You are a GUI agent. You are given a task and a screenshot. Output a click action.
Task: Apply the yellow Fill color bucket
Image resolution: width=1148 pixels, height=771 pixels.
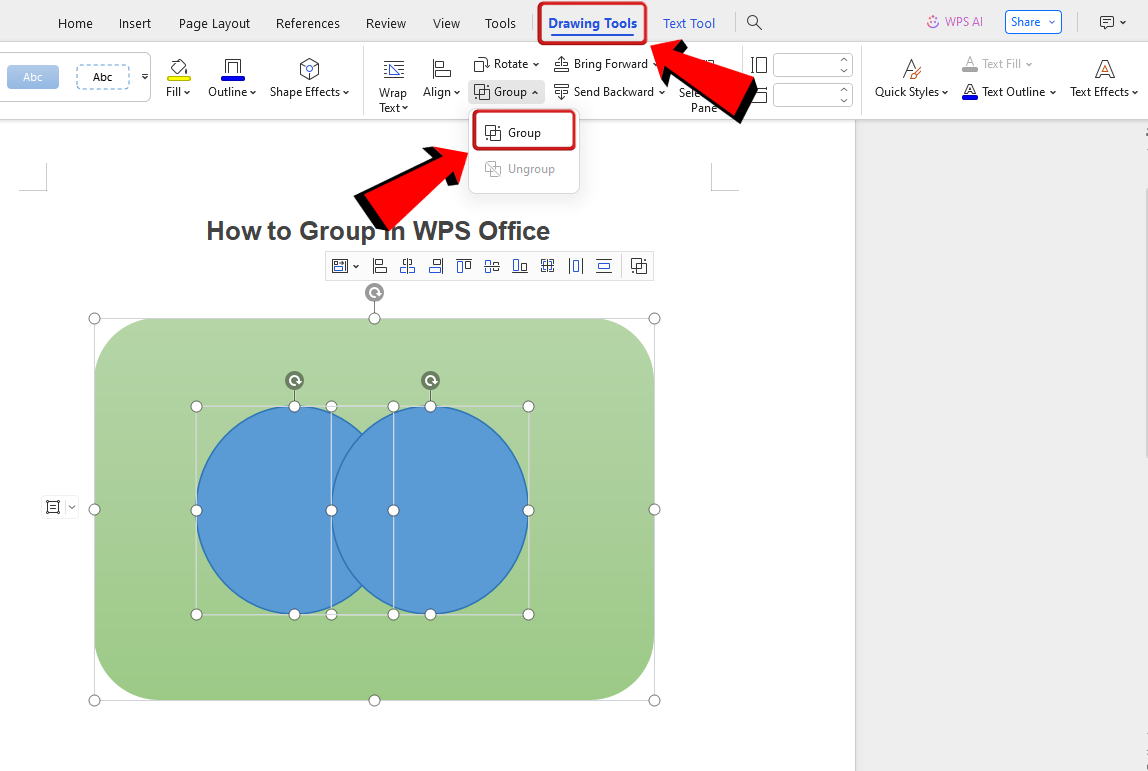[178, 70]
